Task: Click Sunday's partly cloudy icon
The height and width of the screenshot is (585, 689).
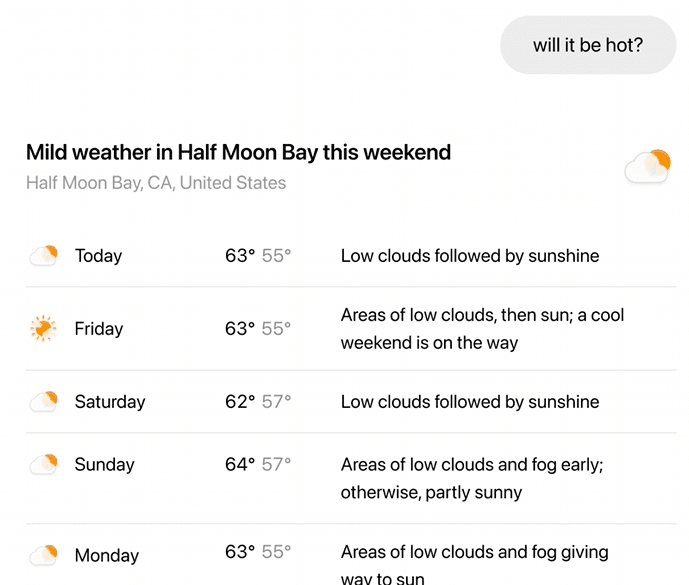Action: point(44,464)
